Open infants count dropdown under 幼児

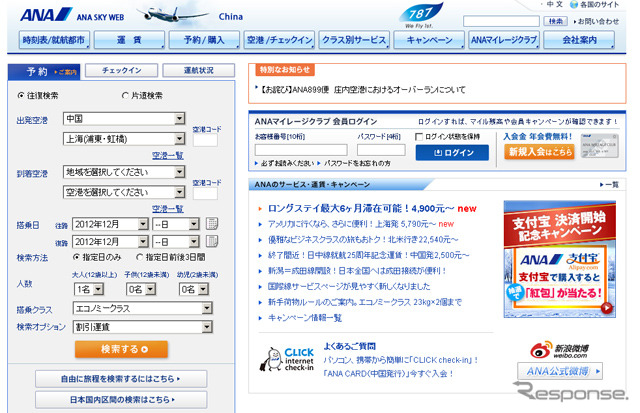point(194,289)
